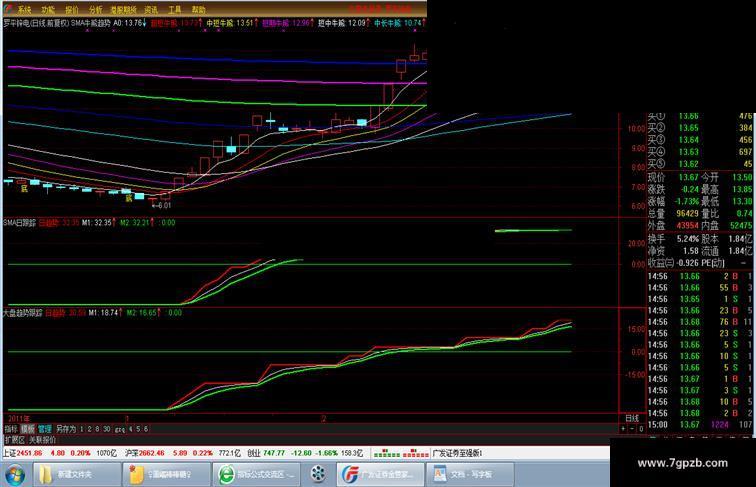The height and width of the screenshot is (487, 756).
Task: Open the 工具 menu
Action: [175, 9]
